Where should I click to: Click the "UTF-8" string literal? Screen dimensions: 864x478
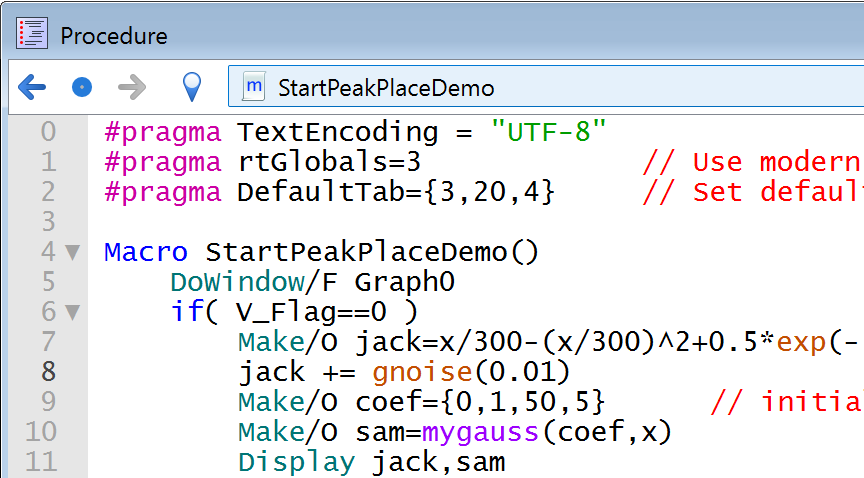coord(548,132)
